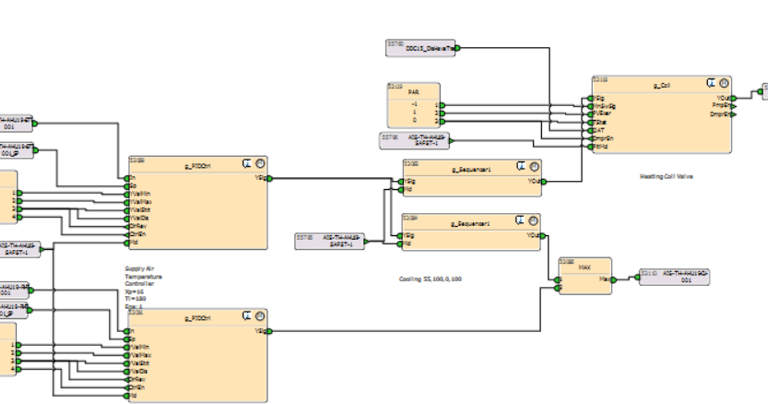
Task: Select the In input port of lower g_PIDCtrl
Action: (127, 331)
